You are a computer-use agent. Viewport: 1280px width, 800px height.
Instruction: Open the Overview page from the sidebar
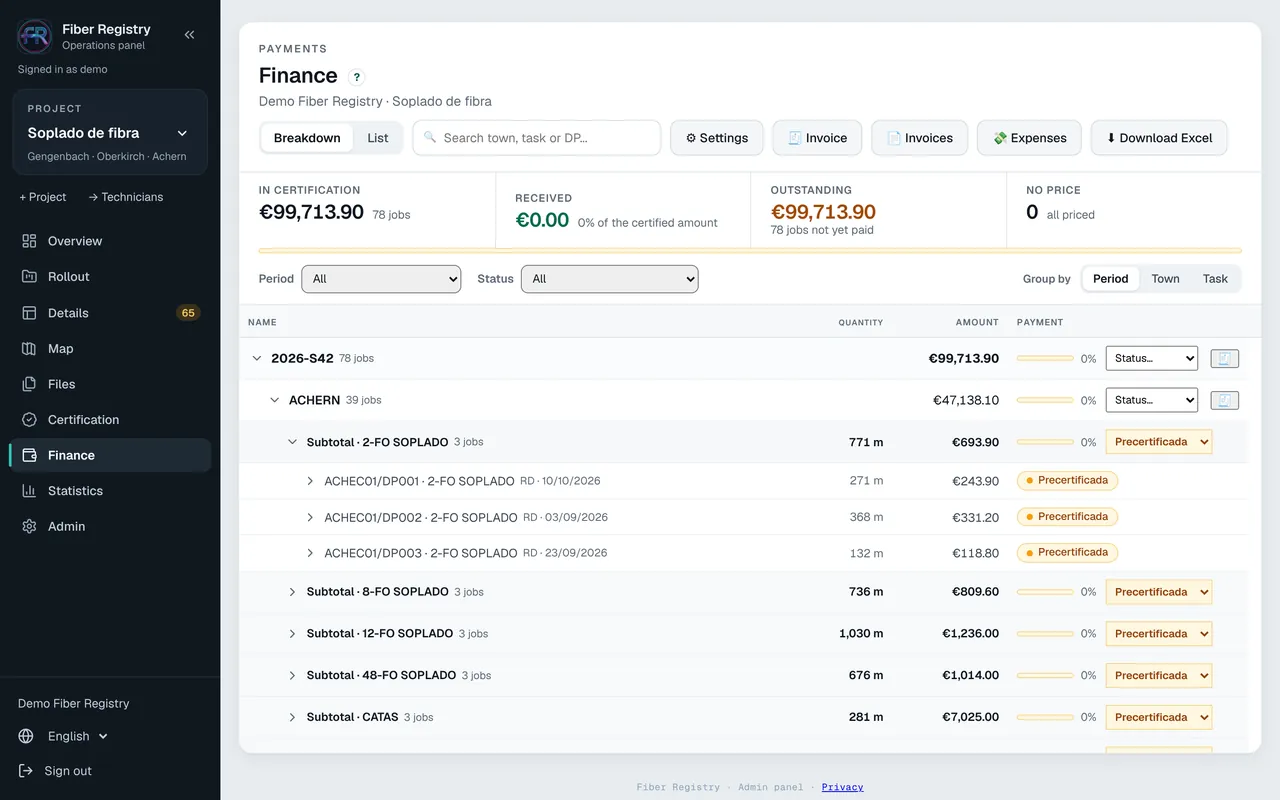[x=110, y=241]
